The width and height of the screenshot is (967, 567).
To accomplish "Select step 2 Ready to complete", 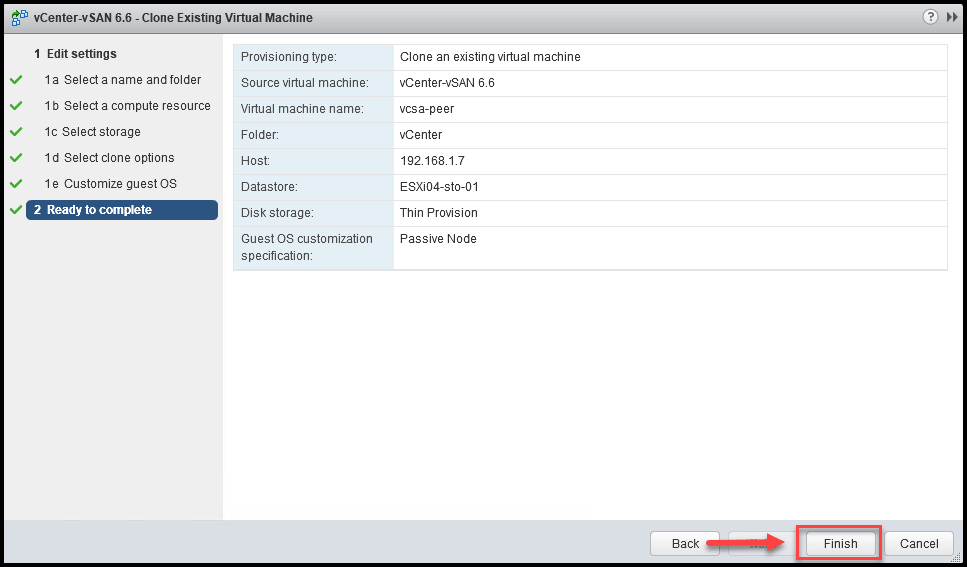I will pyautogui.click(x=122, y=210).
